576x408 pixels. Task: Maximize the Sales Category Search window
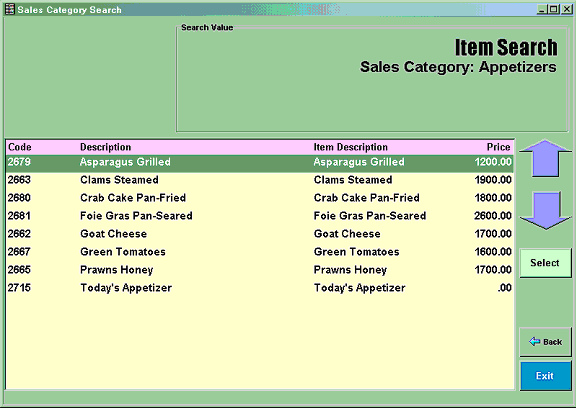click(554, 9)
